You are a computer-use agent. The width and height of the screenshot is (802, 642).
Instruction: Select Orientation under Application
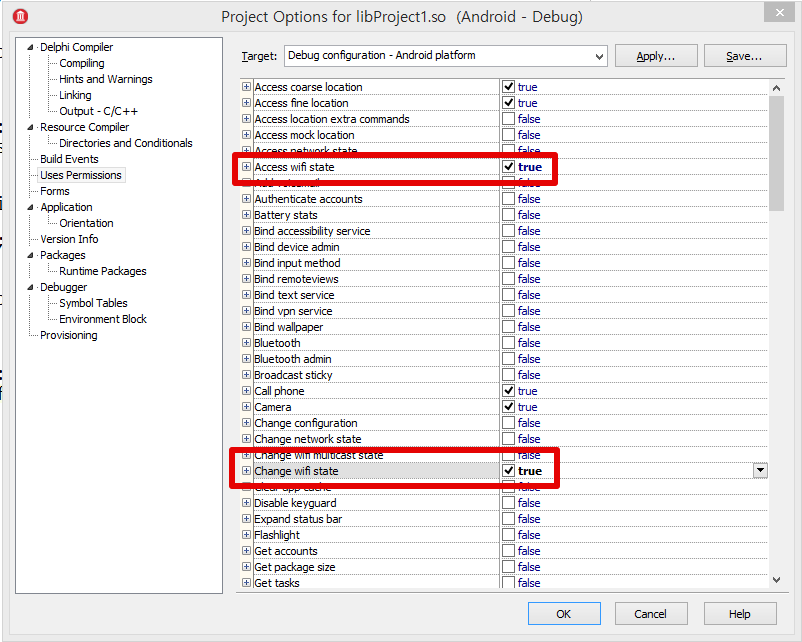pos(86,223)
